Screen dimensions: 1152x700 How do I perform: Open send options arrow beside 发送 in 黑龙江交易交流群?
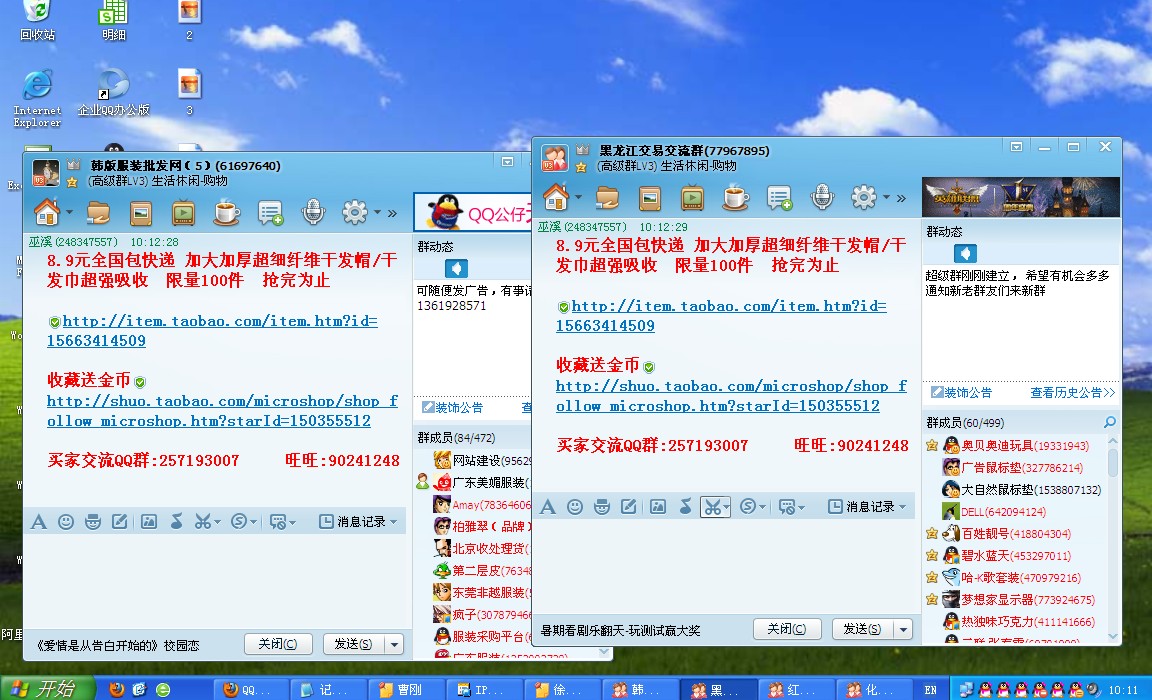(x=903, y=629)
